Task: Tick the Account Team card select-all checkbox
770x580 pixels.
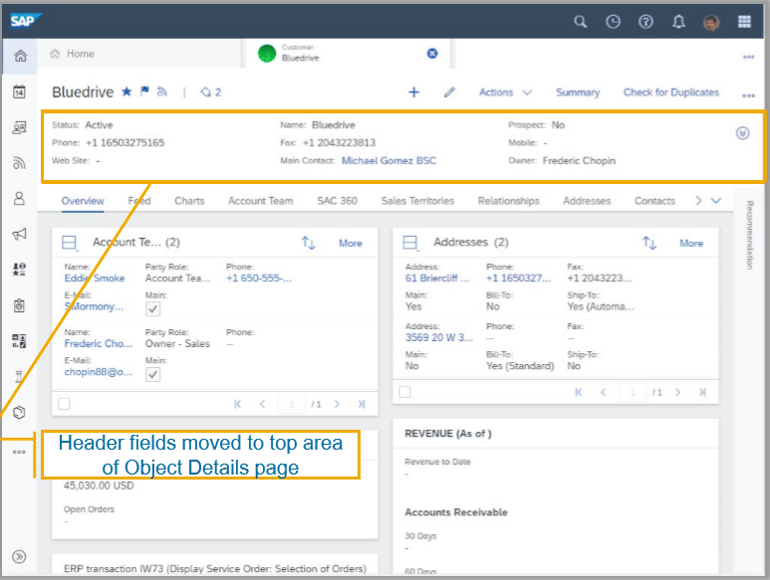Action: coord(64,404)
